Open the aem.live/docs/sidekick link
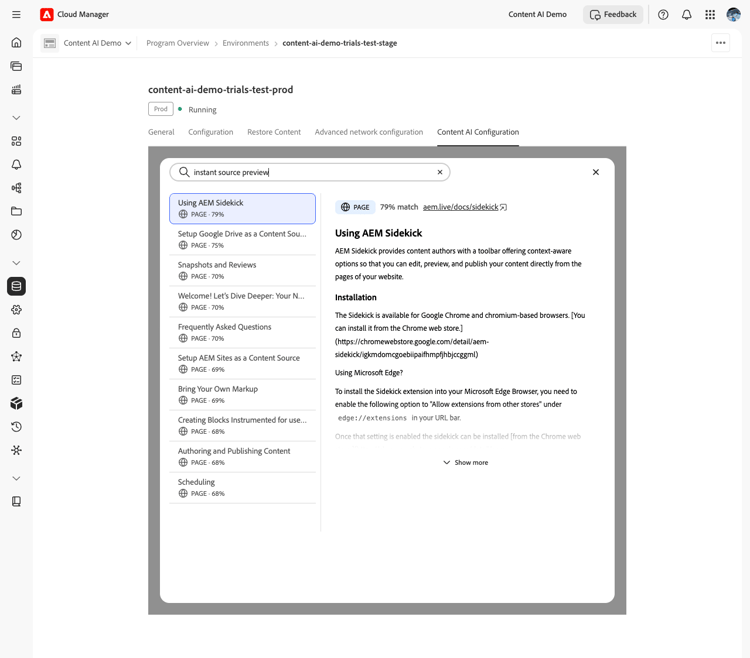The height and width of the screenshot is (658, 750). 464,207
